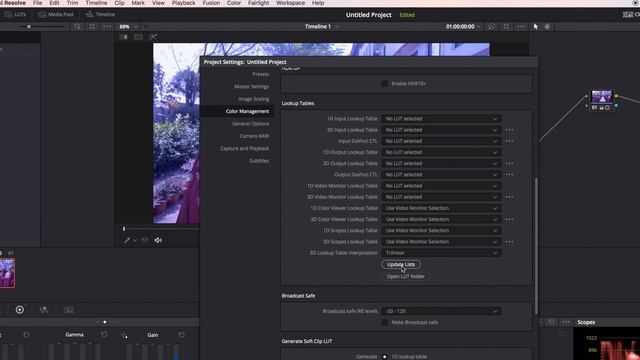Select the clip thumbnail in timeline strip

(x=7, y=273)
